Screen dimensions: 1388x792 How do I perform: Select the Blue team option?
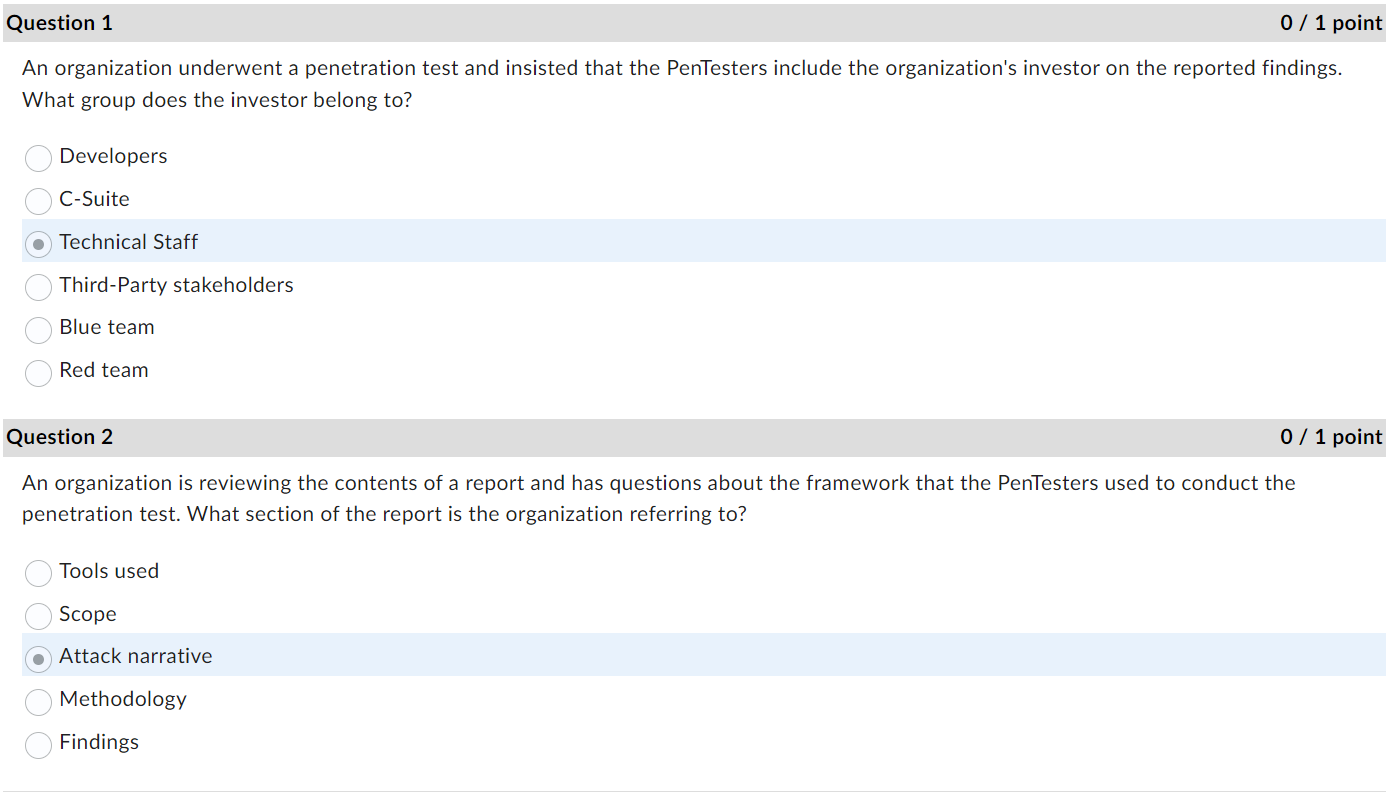tap(38, 330)
